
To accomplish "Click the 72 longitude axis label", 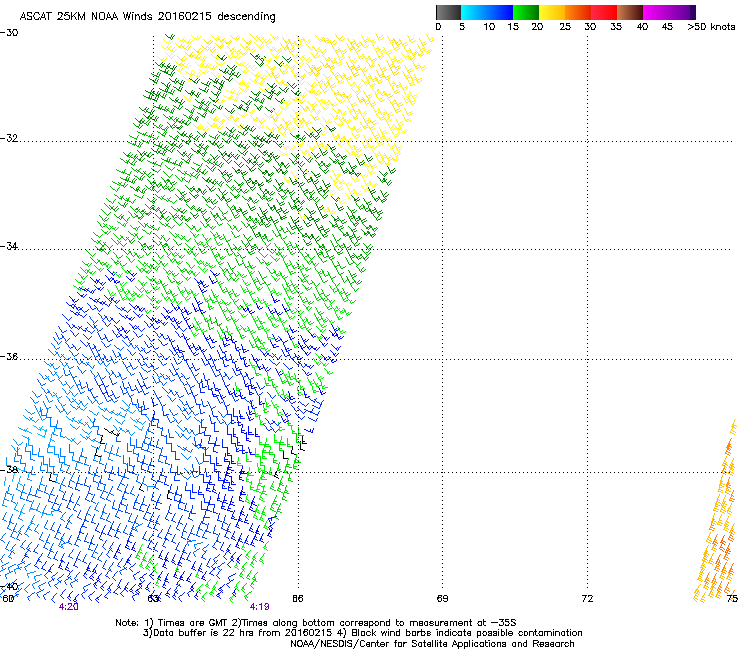I will pos(587,598).
